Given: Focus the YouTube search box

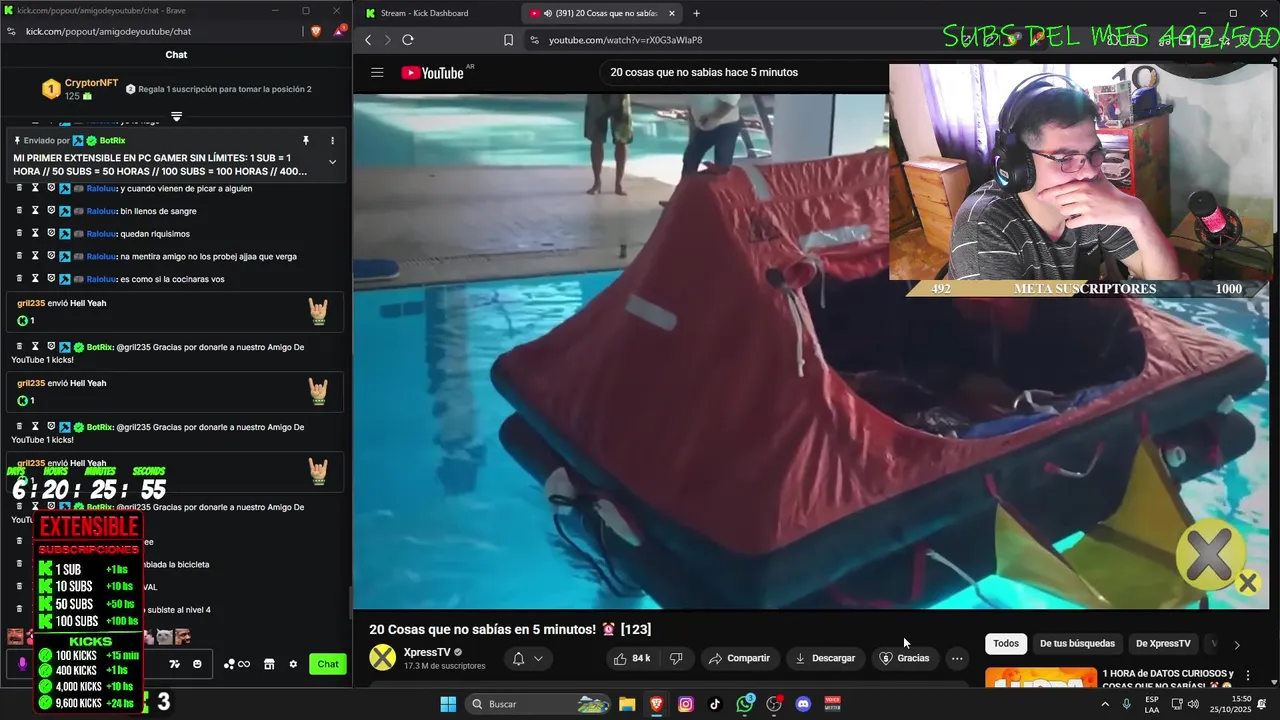Looking at the screenshot, I should (x=745, y=72).
